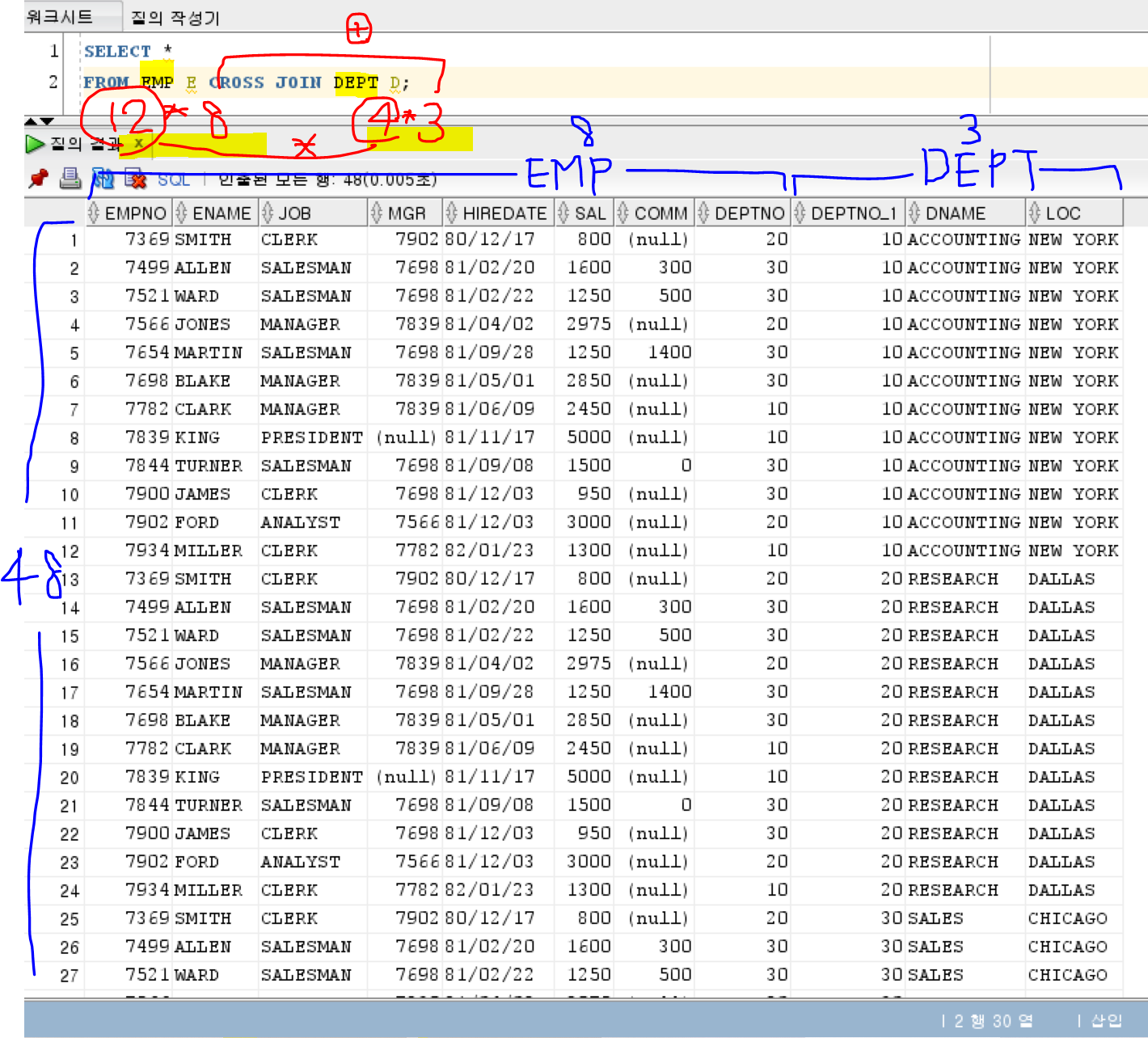
Task: Click the sort icon in JOB header
Action: [268, 213]
